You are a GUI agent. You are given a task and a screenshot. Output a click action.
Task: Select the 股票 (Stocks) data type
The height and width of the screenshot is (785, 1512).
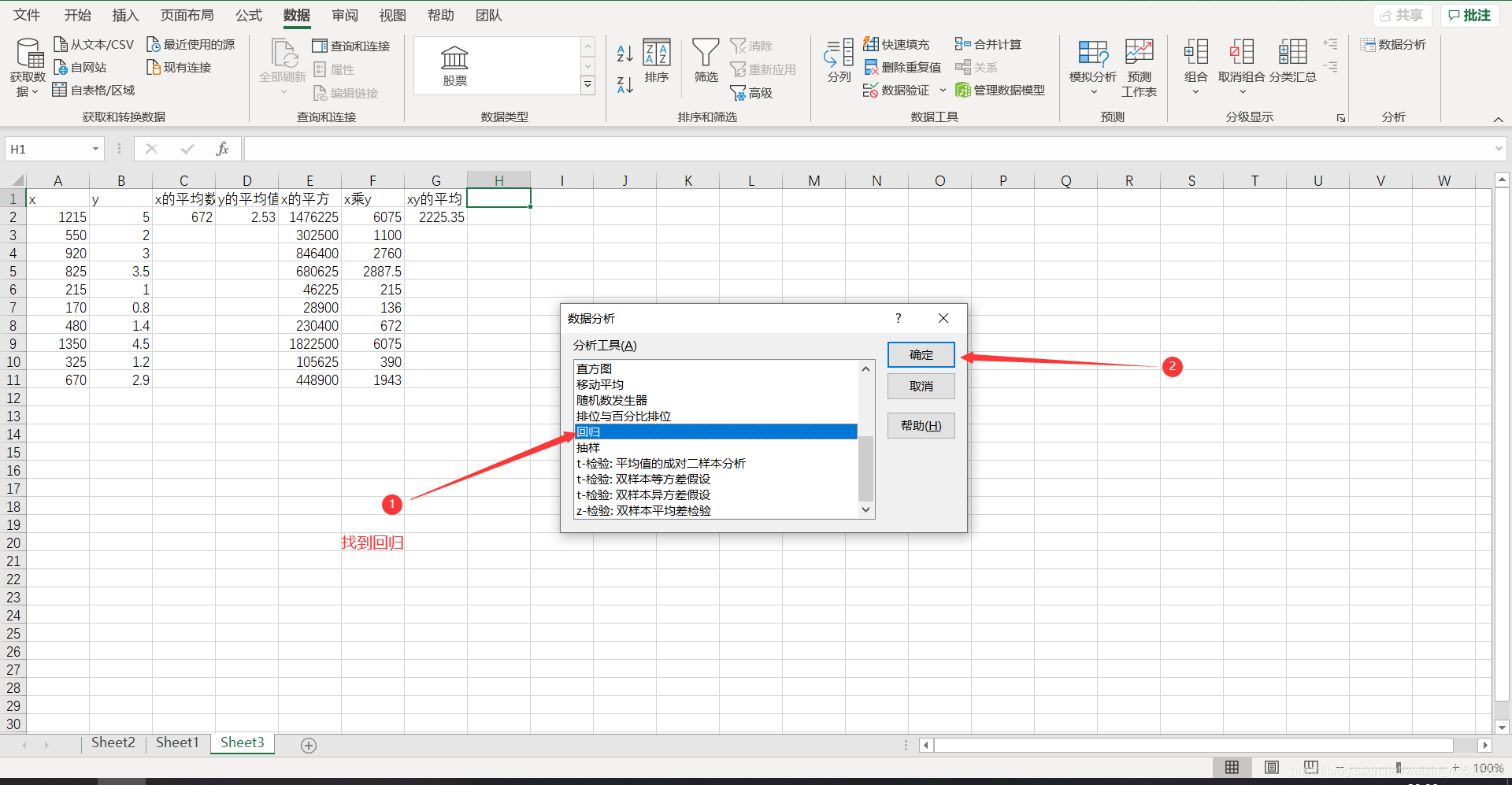[454, 66]
